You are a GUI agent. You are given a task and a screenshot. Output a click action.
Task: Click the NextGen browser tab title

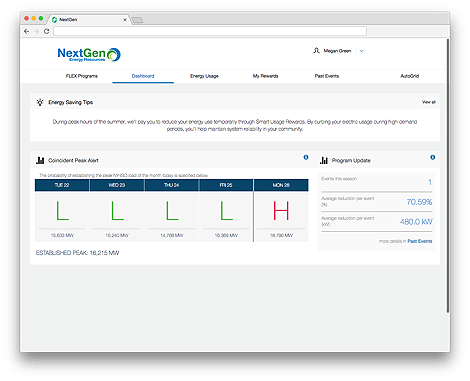68,20
